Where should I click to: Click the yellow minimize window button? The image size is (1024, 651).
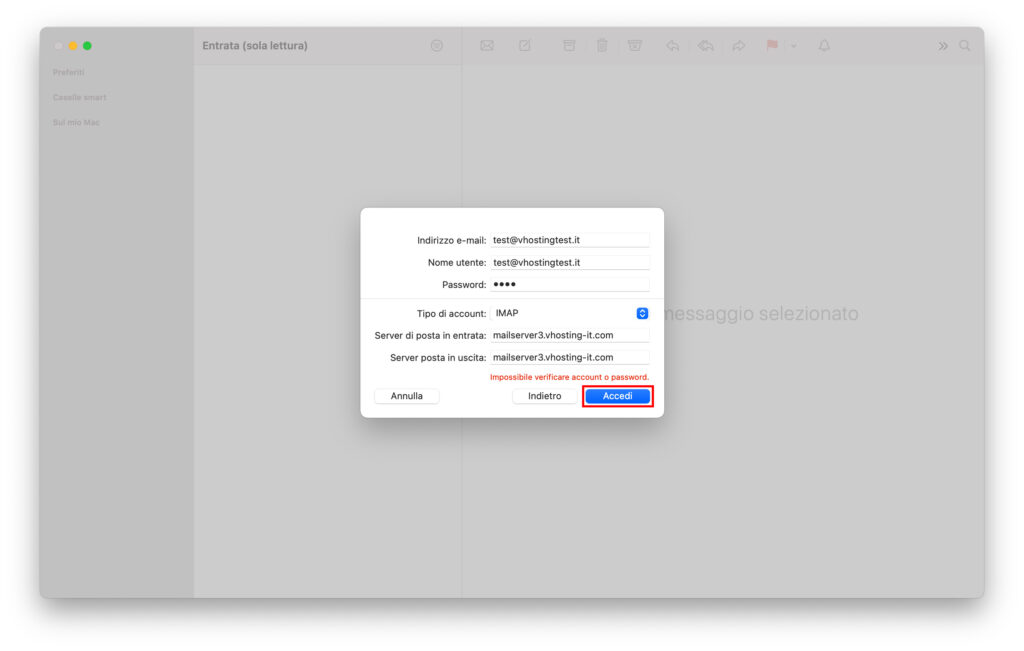point(73,46)
